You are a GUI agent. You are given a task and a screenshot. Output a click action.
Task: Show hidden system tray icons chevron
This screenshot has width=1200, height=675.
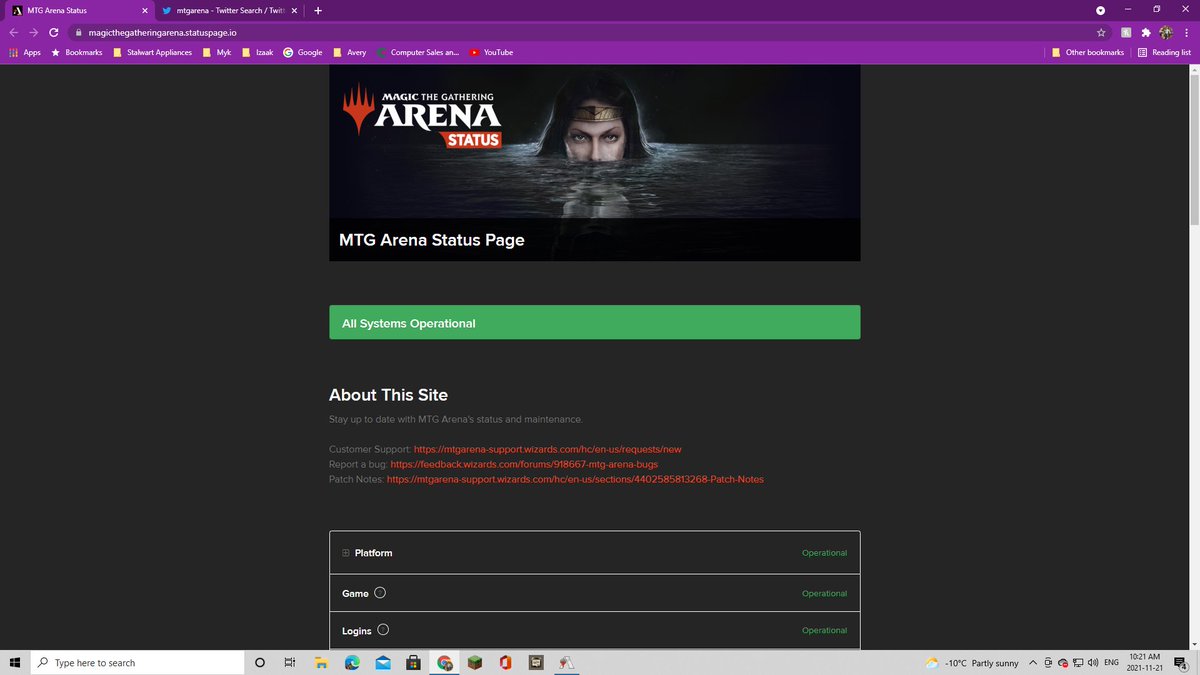point(1033,663)
